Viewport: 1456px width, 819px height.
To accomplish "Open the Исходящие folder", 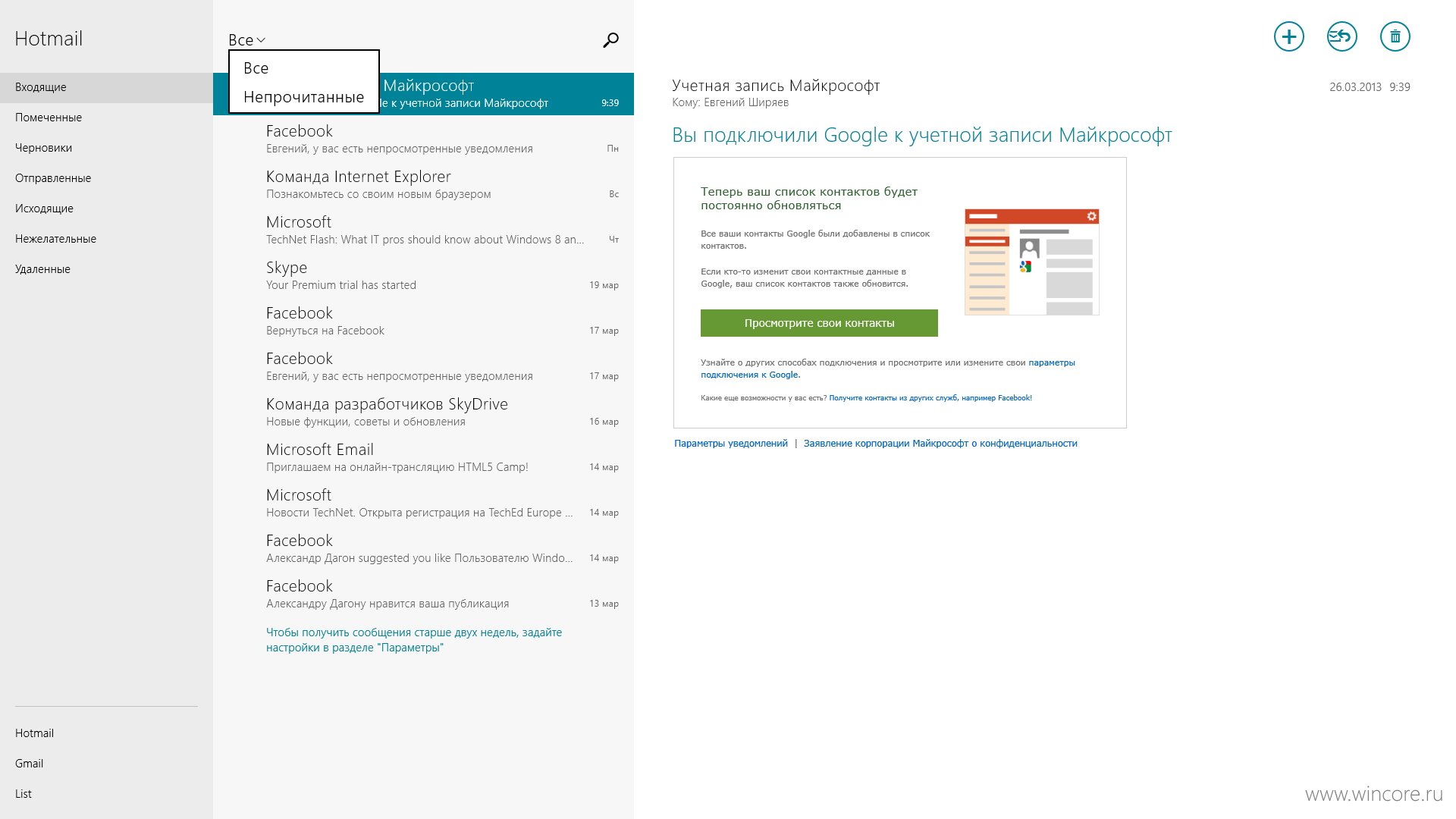I will pos(106,209).
